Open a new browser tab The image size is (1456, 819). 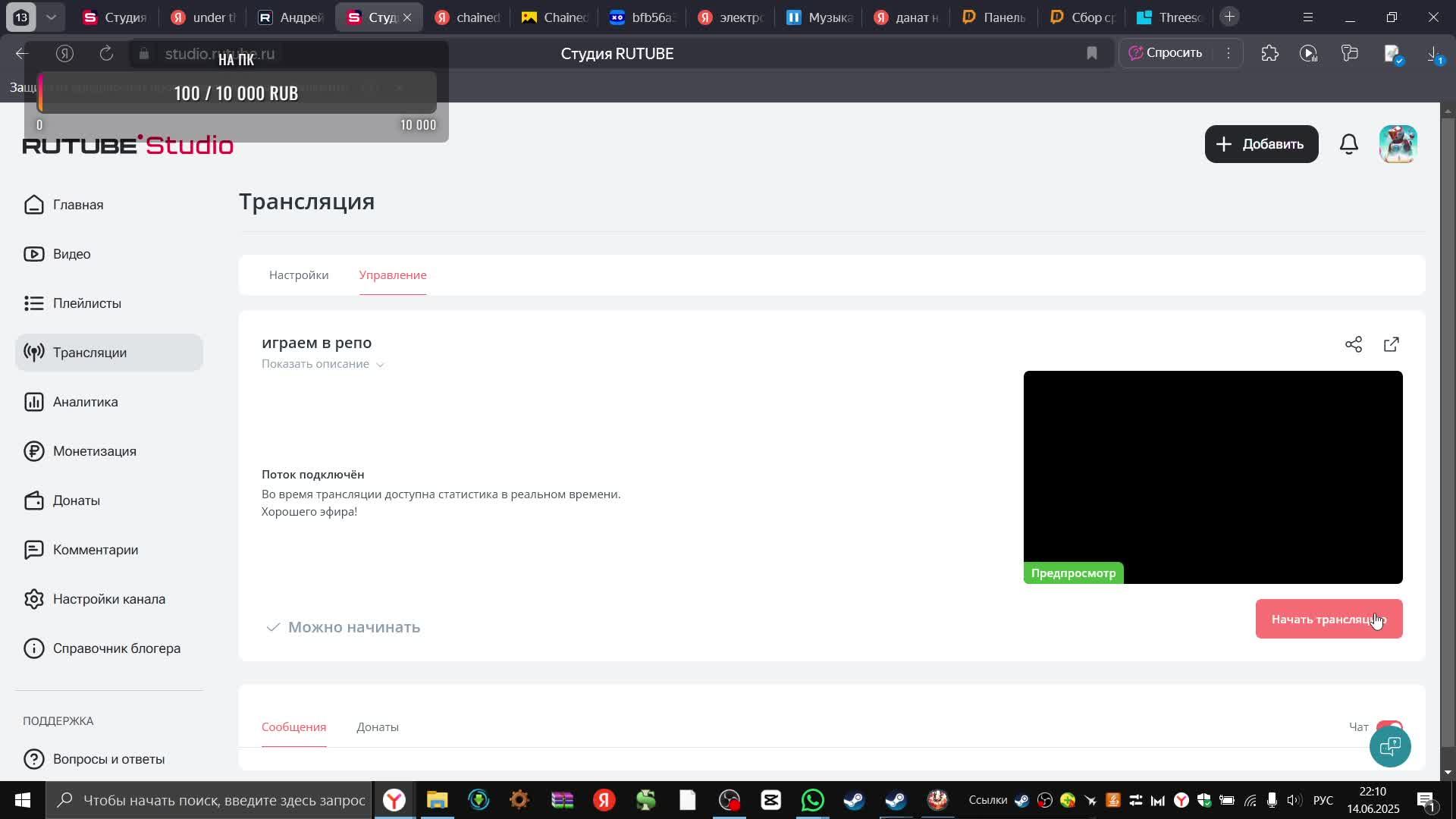pos(1229,17)
